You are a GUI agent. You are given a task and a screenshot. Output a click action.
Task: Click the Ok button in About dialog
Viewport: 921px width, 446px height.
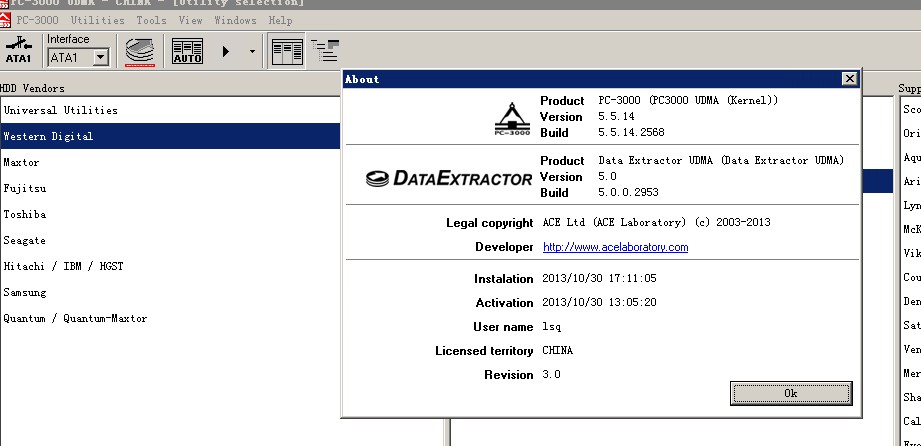pos(791,393)
